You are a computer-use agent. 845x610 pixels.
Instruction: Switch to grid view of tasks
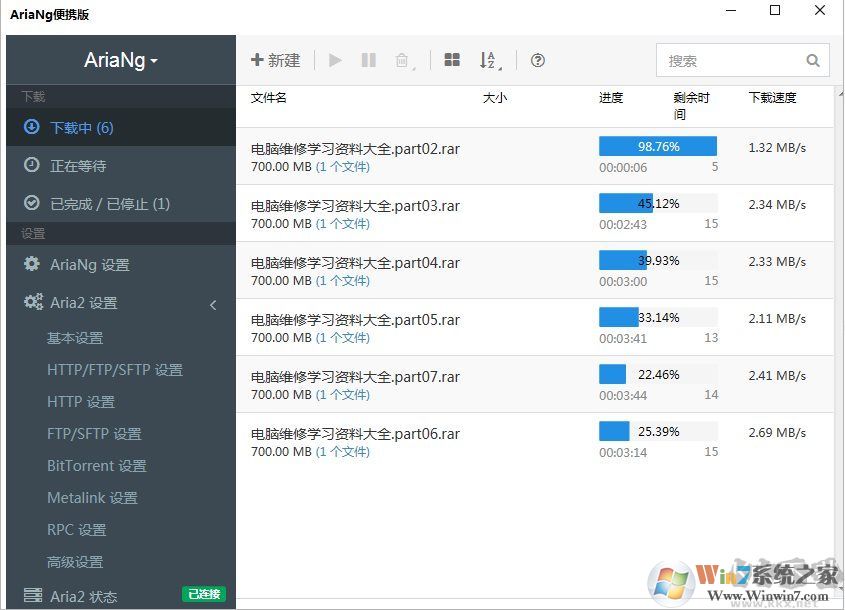pyautogui.click(x=452, y=60)
